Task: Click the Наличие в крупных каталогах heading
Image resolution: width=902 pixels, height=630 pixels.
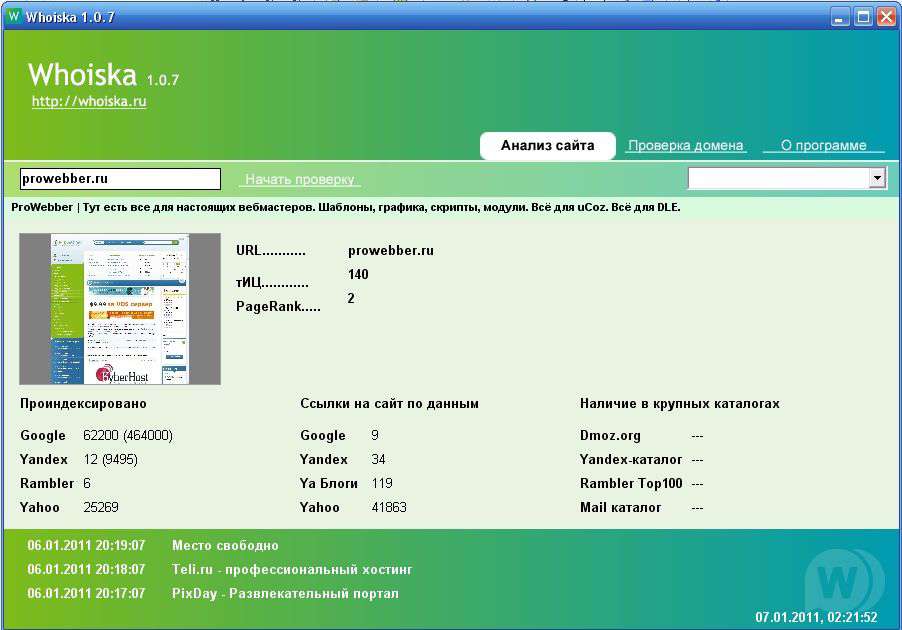Action: pos(680,404)
